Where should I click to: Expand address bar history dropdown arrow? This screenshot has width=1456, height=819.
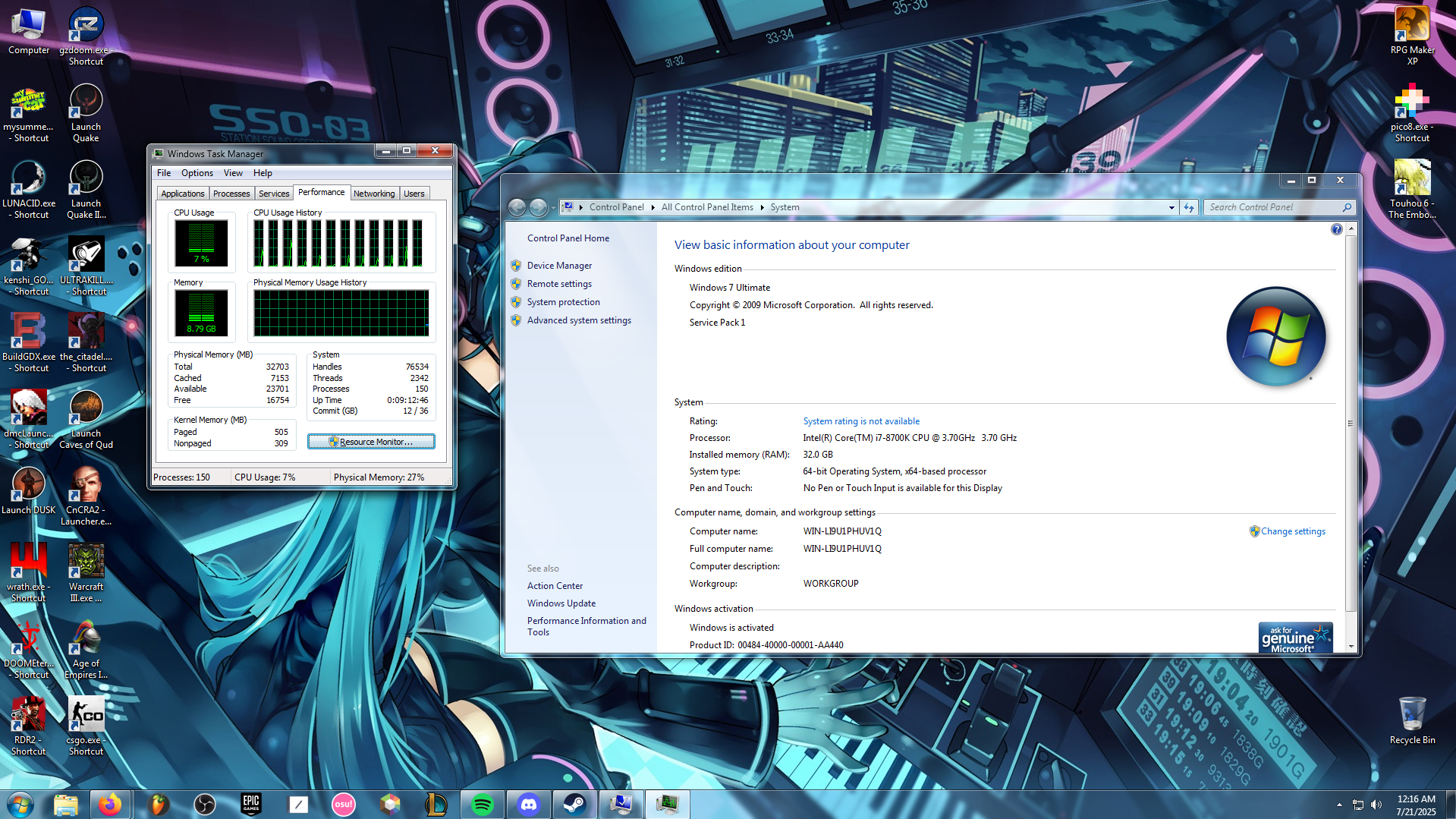1171,207
